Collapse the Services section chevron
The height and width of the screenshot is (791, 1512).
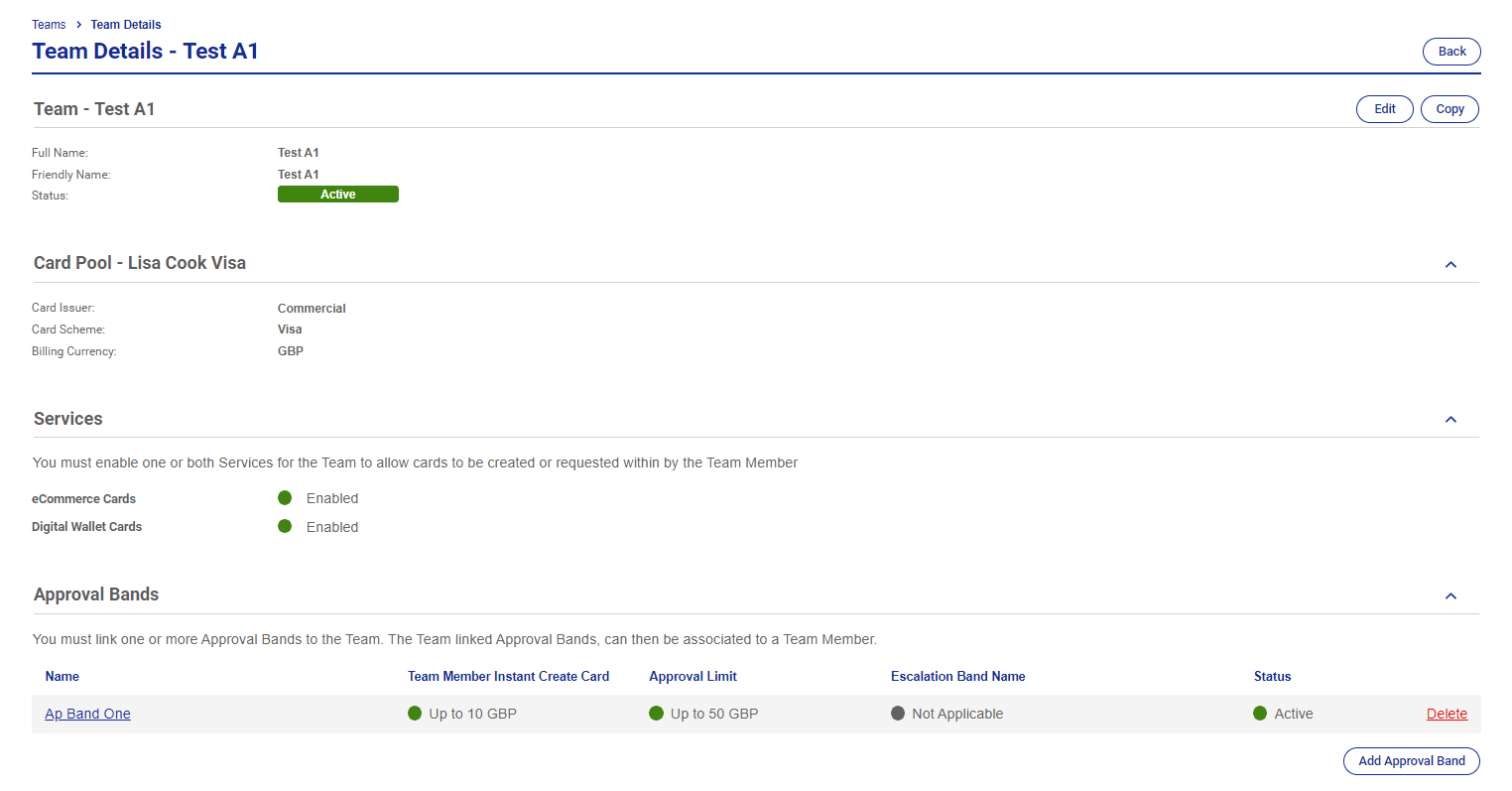coord(1450,420)
